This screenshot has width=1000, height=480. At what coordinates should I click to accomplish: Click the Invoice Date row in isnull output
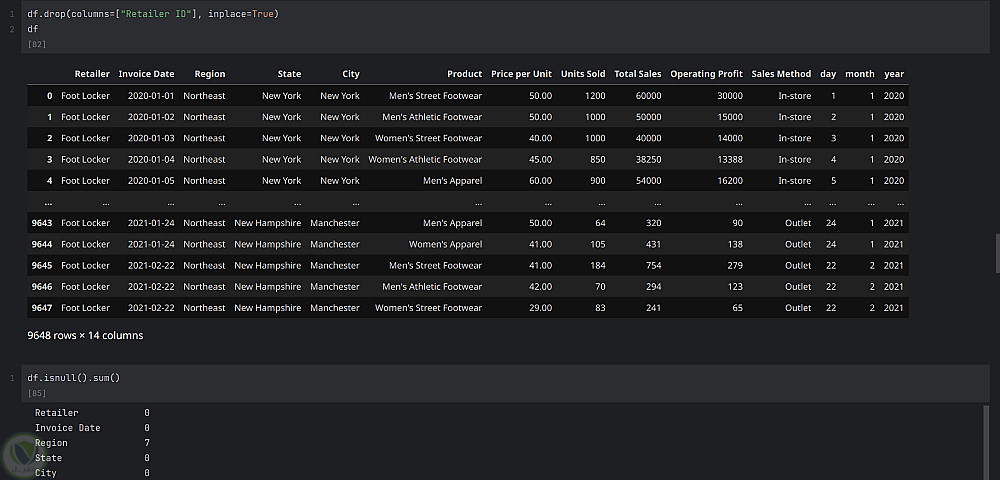tap(92, 428)
